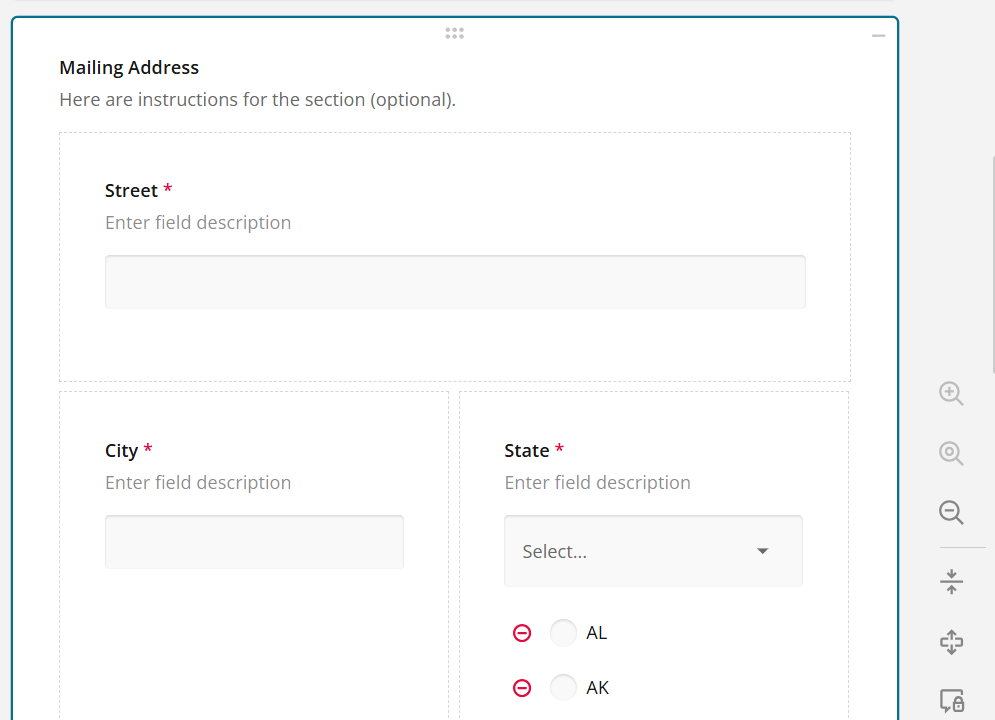
Task: Remove the AL option with minus icon
Action: coord(521,632)
